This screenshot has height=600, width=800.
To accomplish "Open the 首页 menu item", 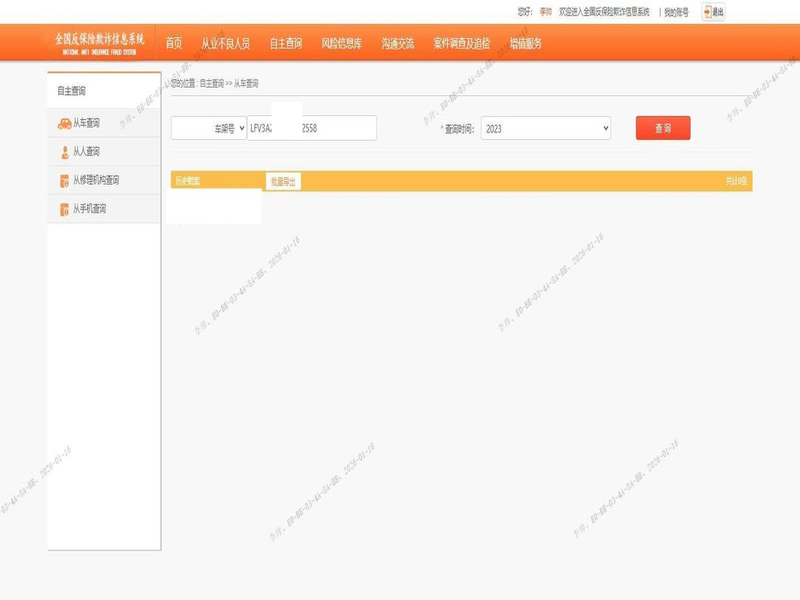I will [x=174, y=44].
